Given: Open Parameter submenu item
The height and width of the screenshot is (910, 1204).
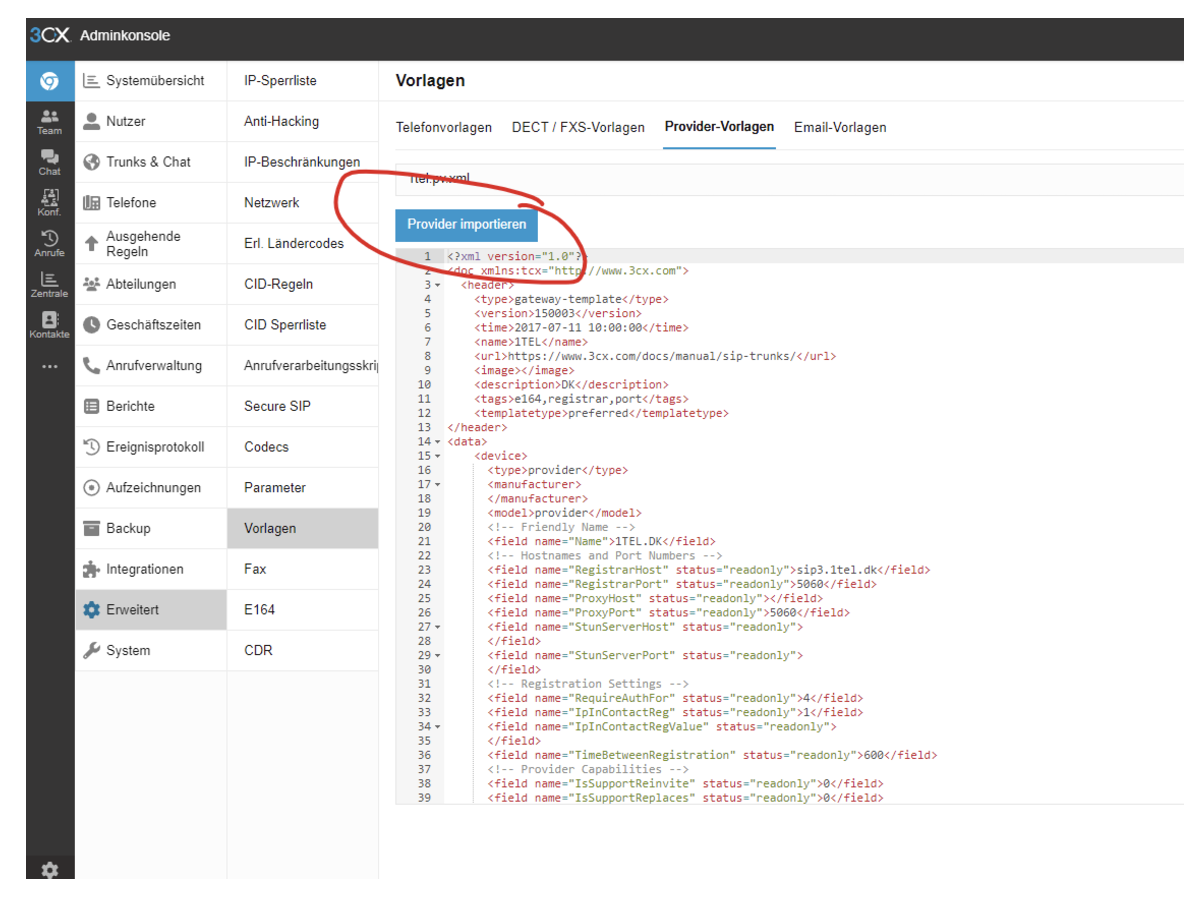Looking at the screenshot, I should tap(303, 487).
